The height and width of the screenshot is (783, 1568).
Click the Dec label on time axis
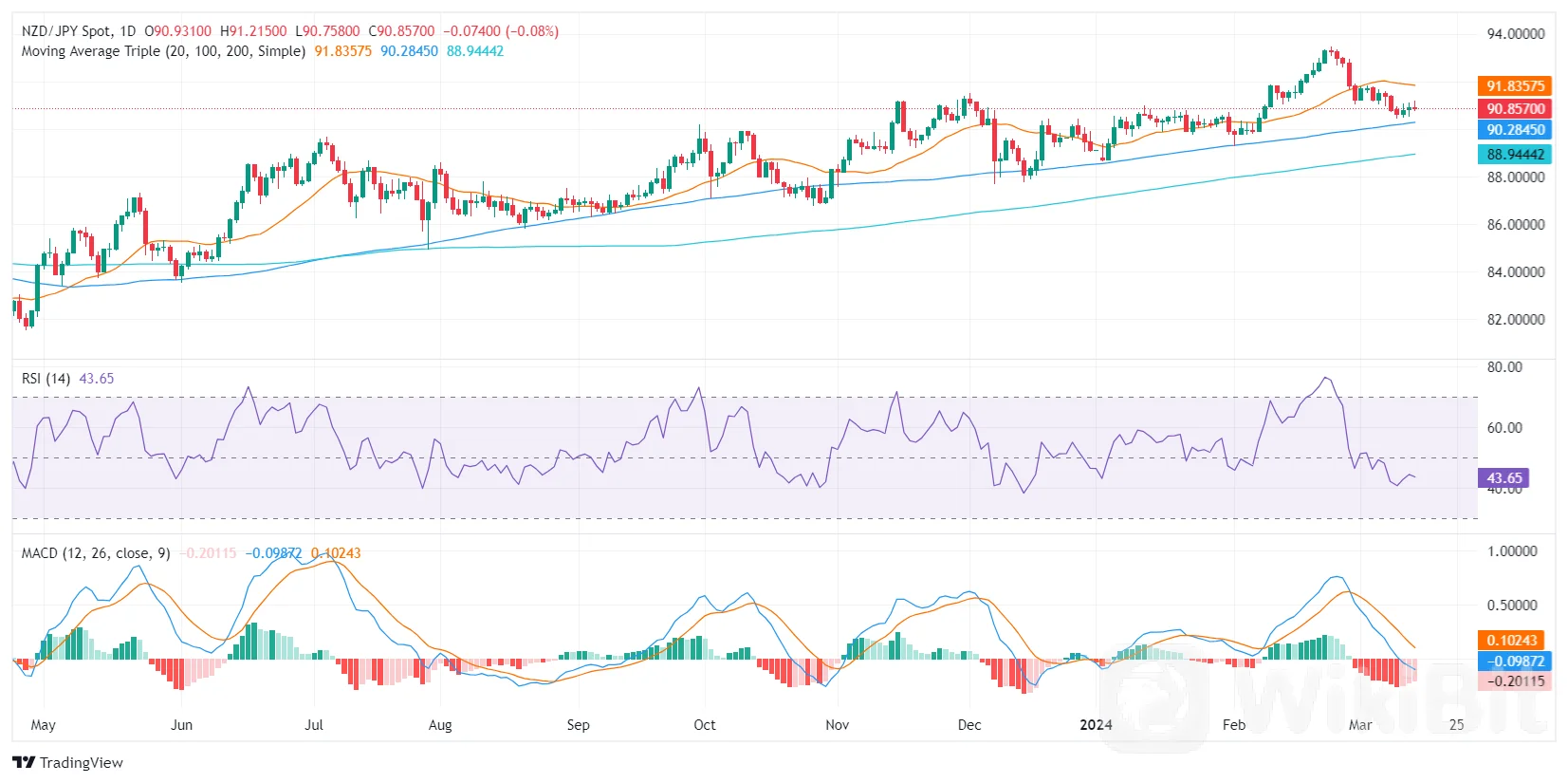(x=969, y=725)
